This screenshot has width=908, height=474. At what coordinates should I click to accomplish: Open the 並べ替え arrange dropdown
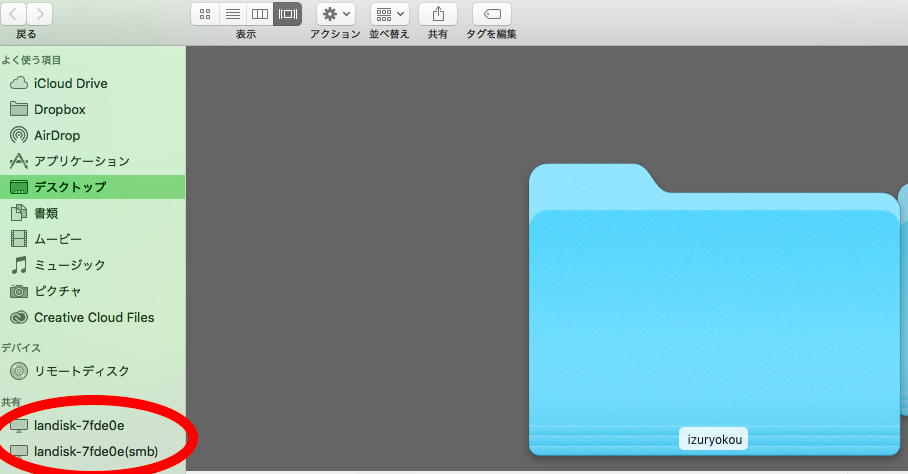[390, 14]
